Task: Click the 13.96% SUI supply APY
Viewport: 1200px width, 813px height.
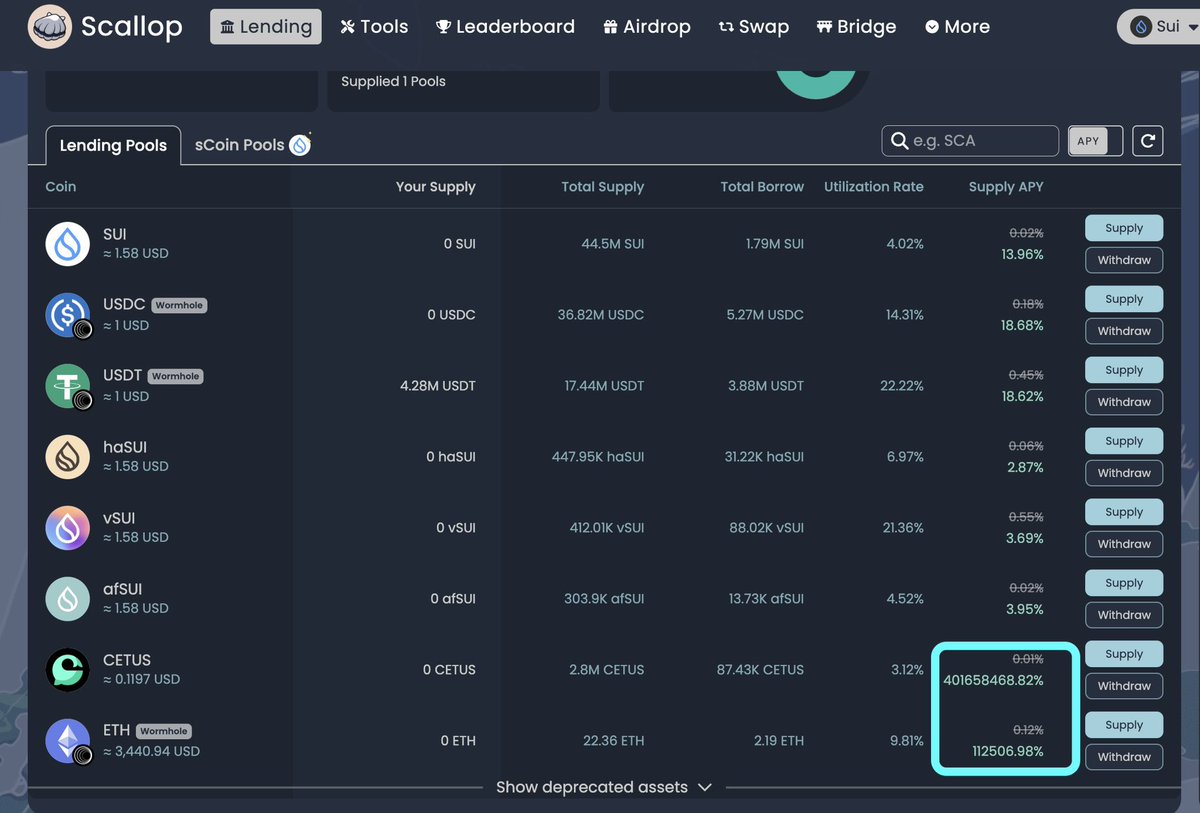Action: click(1022, 254)
